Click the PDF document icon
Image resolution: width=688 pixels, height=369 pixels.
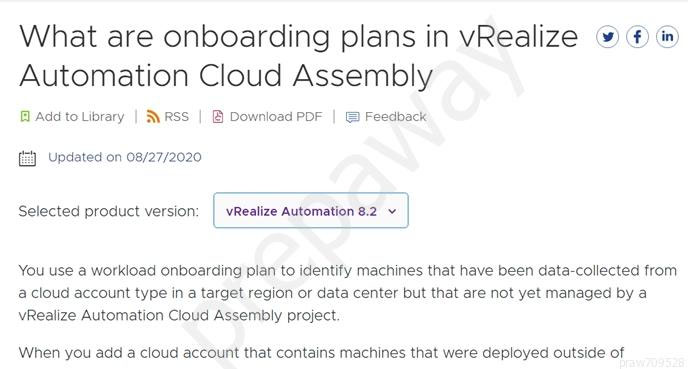[218, 116]
